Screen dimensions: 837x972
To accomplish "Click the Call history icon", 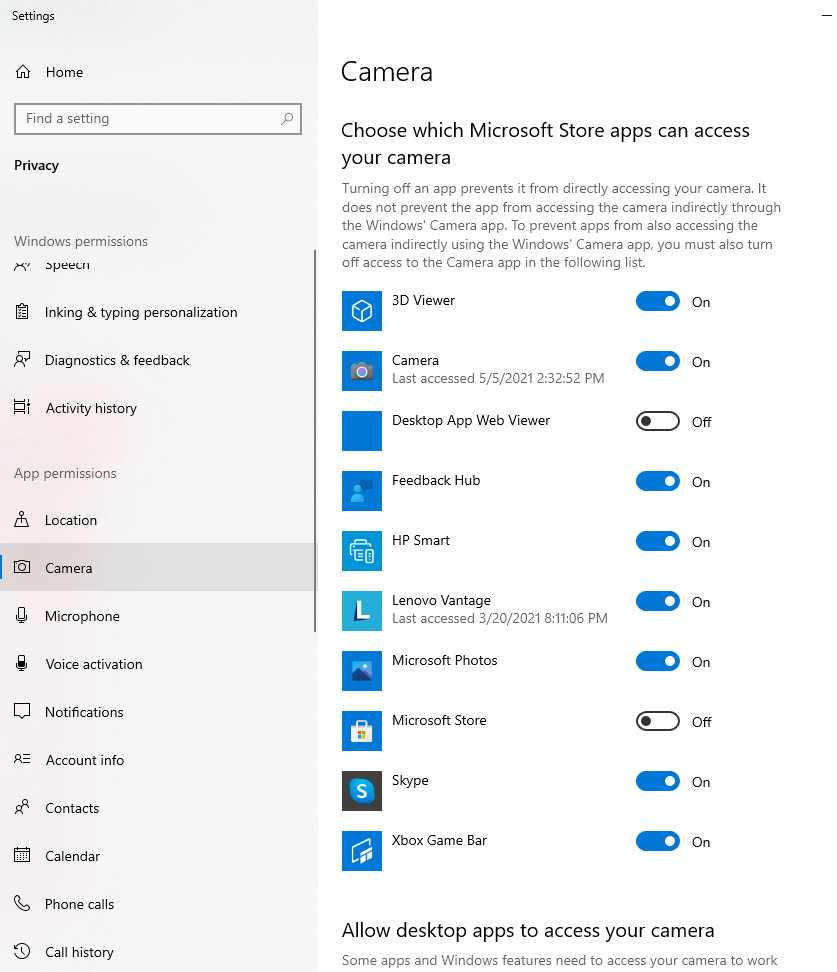I will click(22, 951).
